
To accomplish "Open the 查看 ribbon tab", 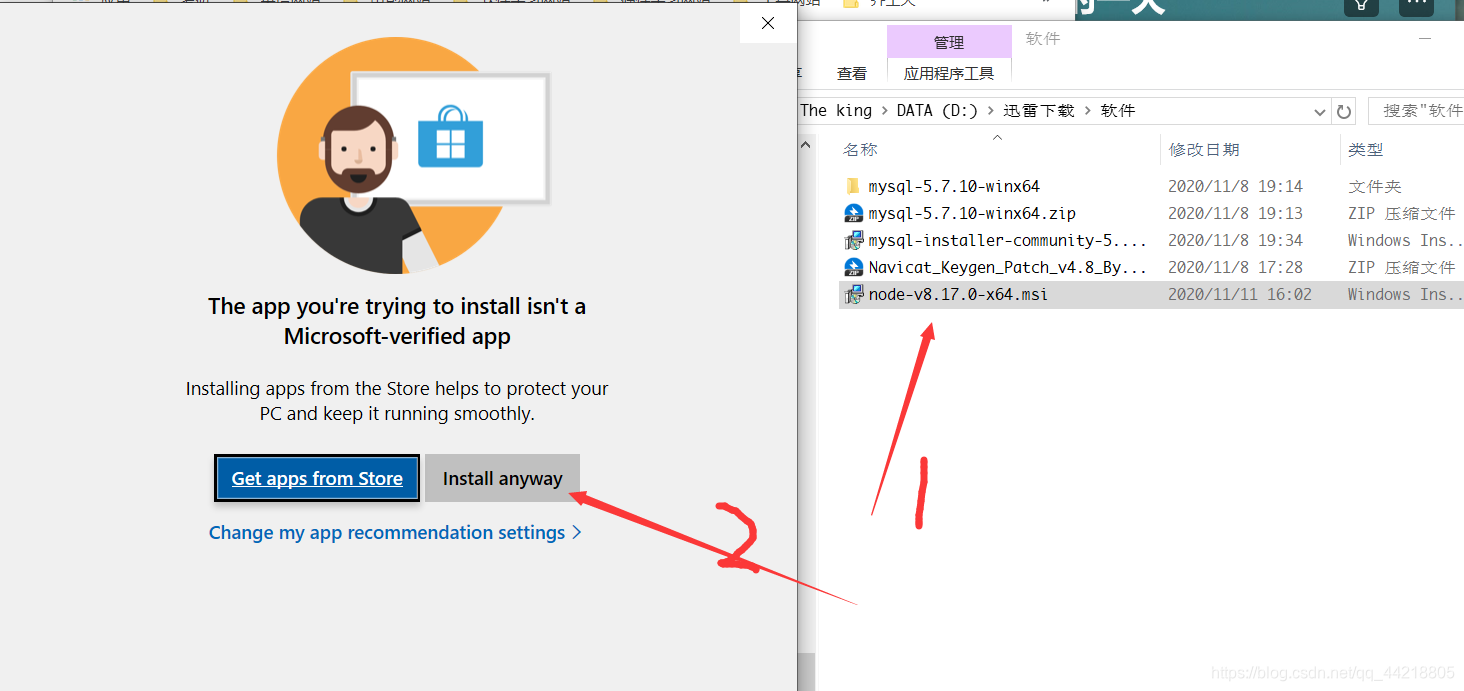I will click(x=852, y=73).
